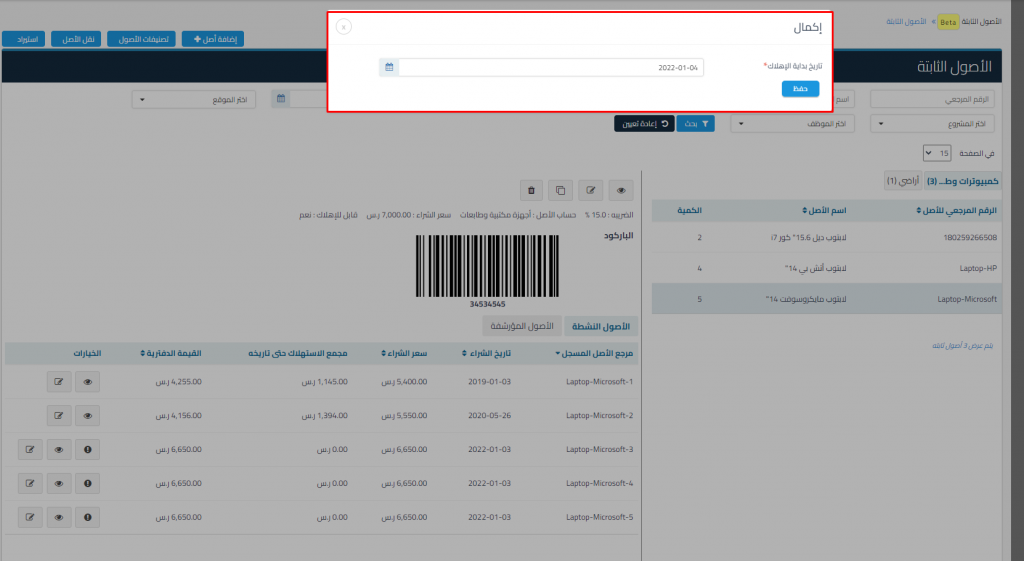The image size is (1024, 561).
Task: Open the per-page count dropdown showing 15
Action: pyautogui.click(x=937, y=153)
